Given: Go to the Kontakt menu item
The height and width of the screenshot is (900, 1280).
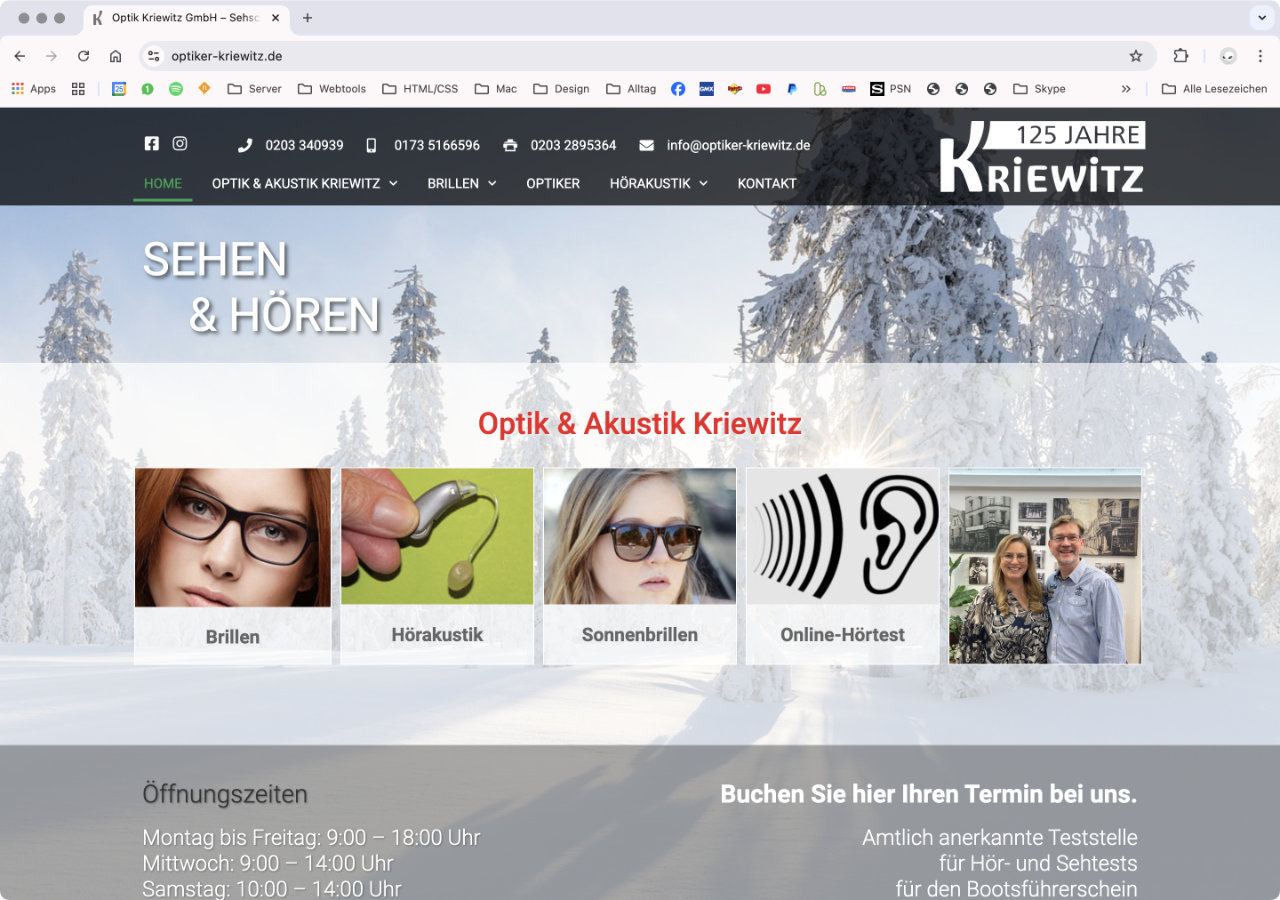Looking at the screenshot, I should (767, 183).
